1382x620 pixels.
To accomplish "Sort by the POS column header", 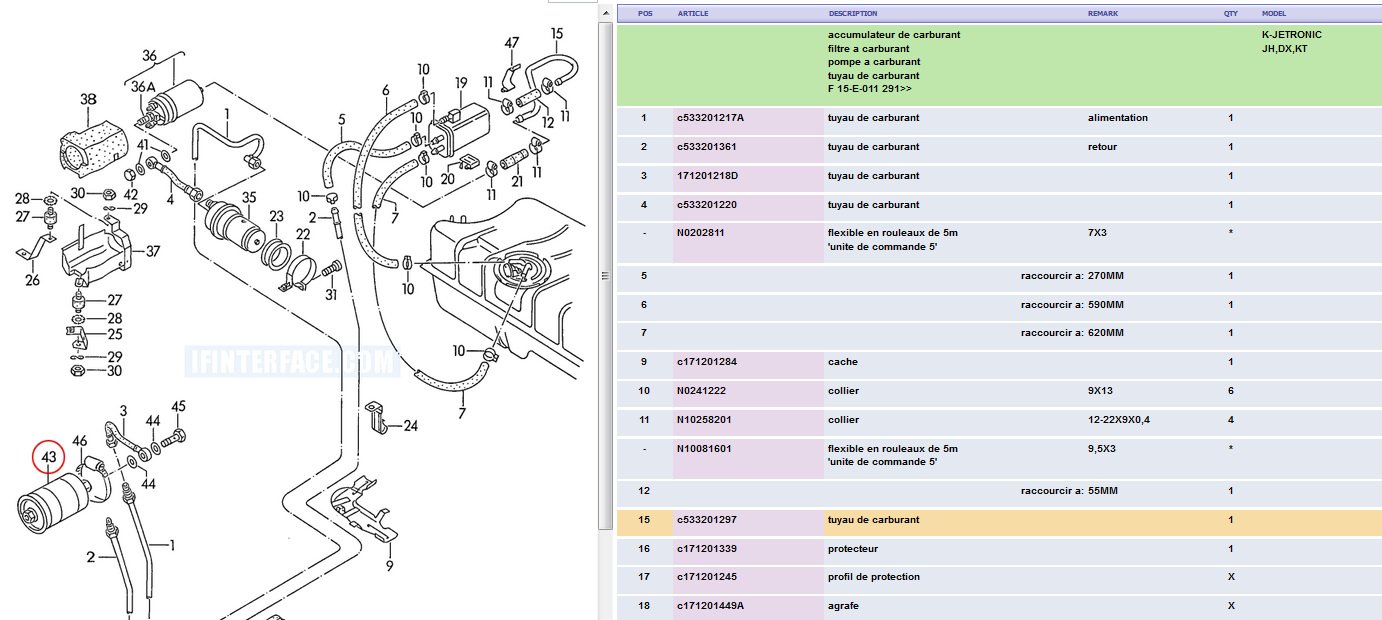I will coord(645,14).
